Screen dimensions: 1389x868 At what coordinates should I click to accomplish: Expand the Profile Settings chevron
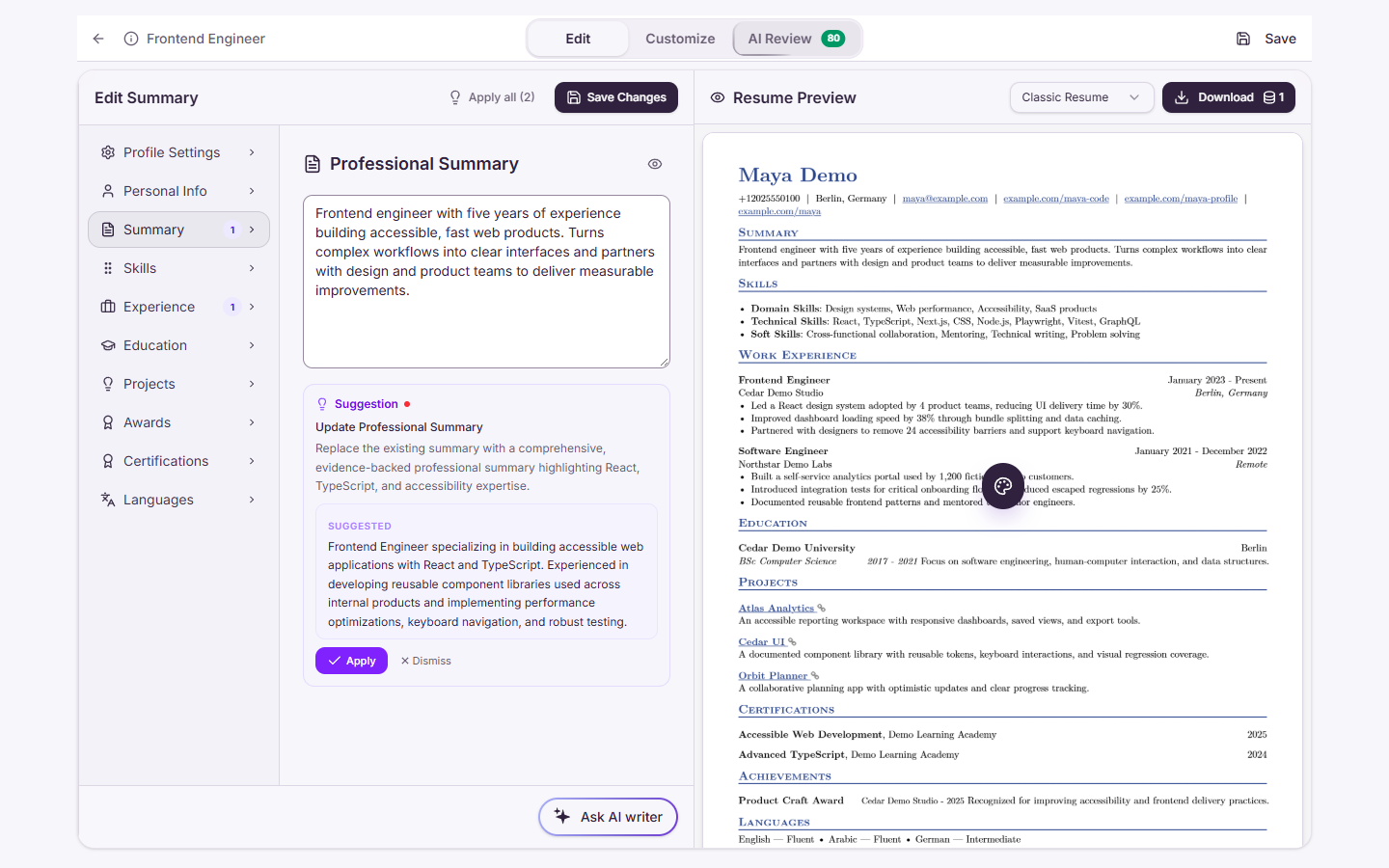click(x=252, y=152)
